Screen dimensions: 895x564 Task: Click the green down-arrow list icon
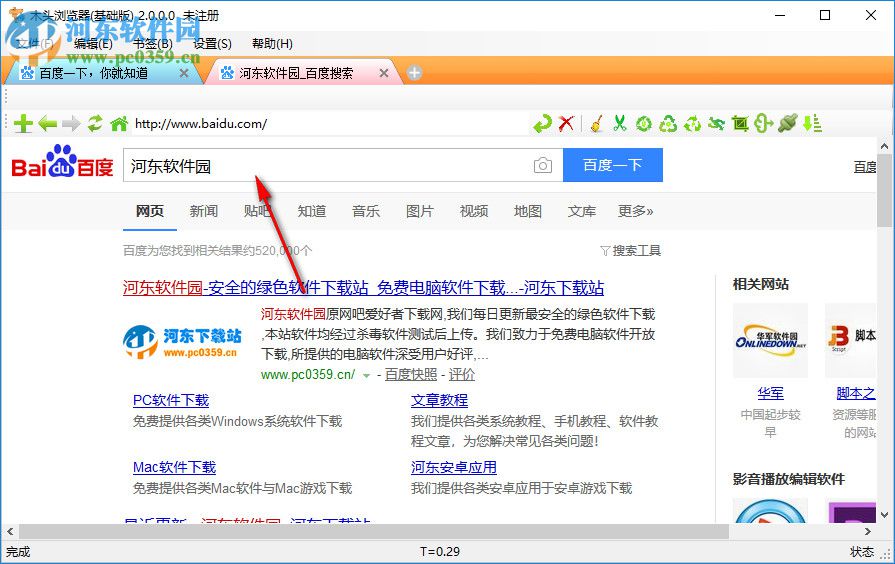coord(812,123)
